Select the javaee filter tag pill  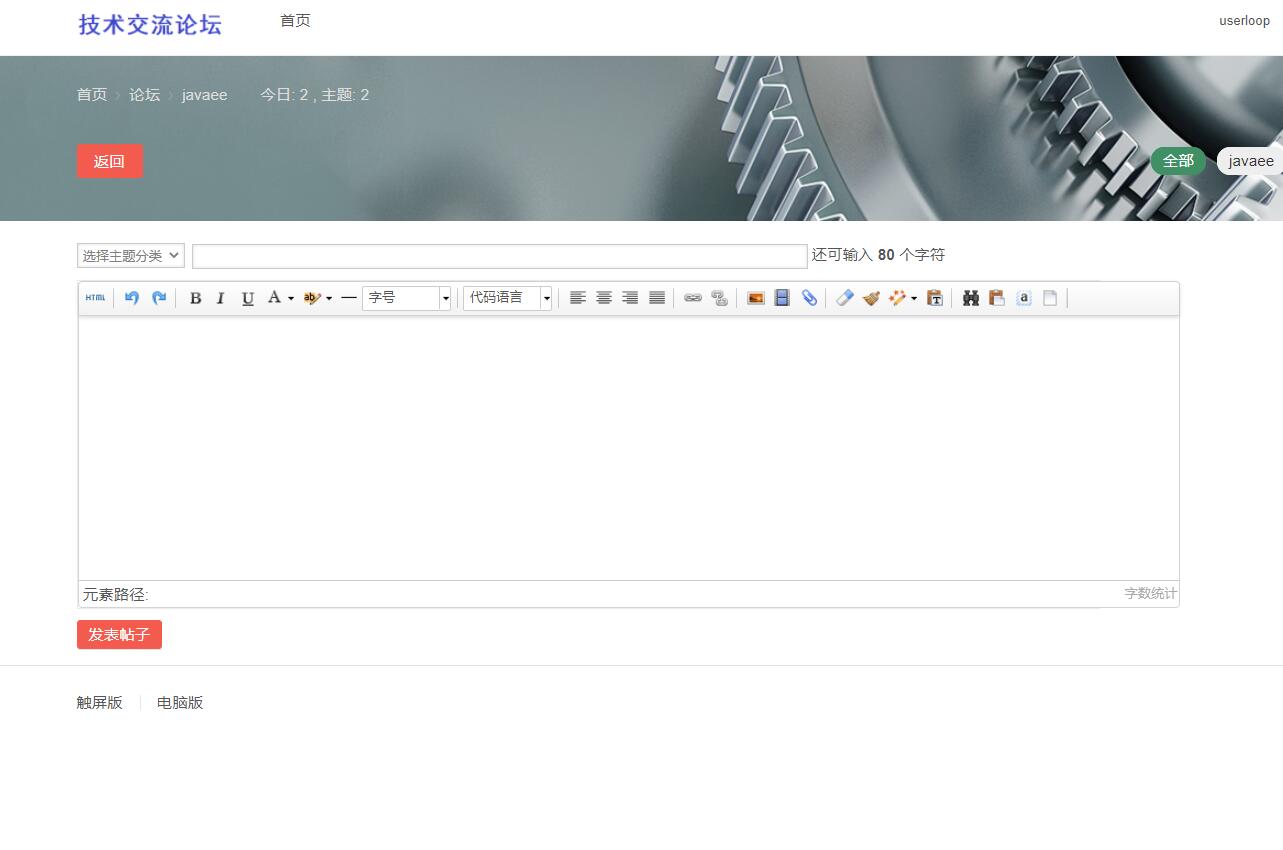(1250, 161)
